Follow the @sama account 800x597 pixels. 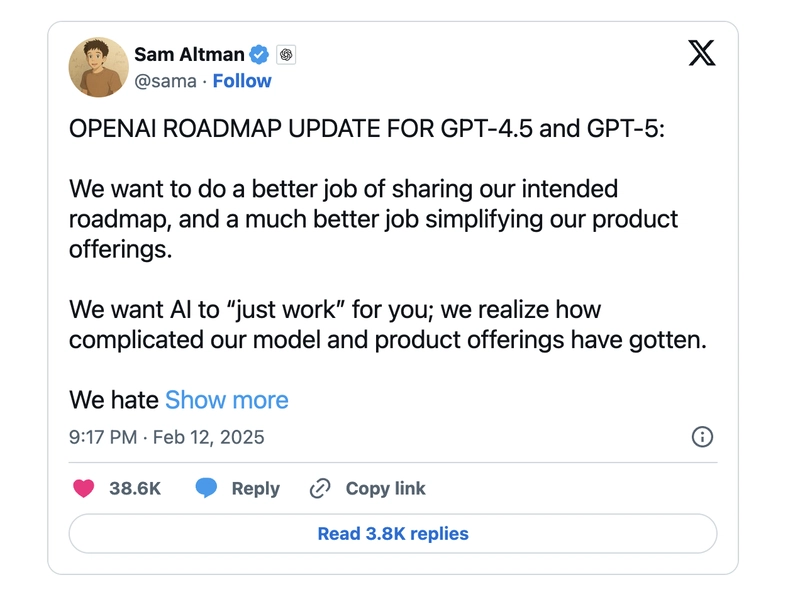[242, 81]
